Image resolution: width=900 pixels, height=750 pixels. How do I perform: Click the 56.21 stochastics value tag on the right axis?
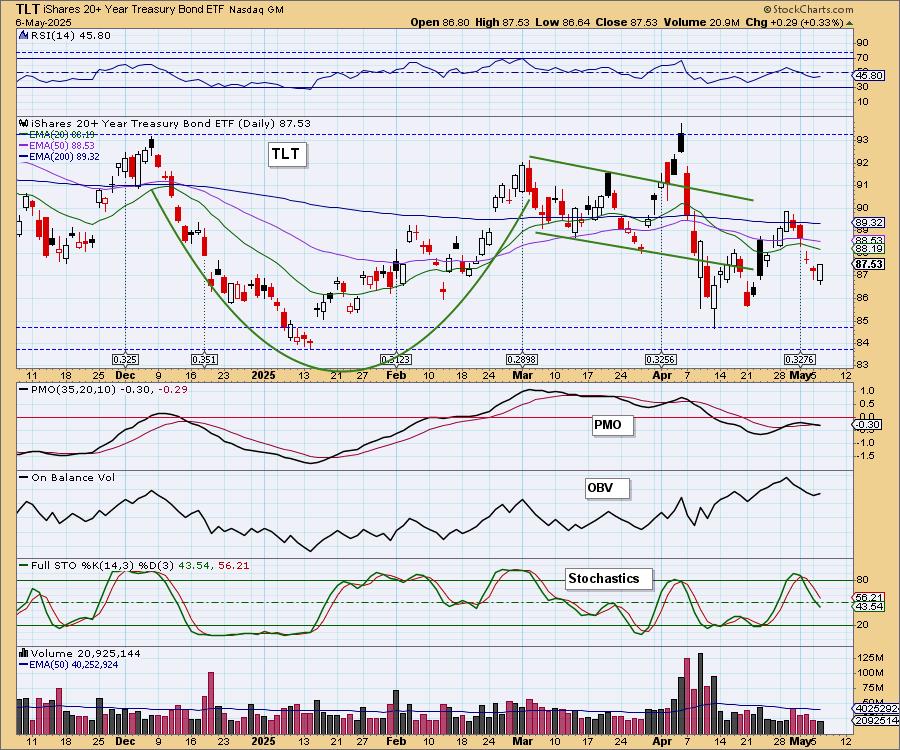click(868, 597)
